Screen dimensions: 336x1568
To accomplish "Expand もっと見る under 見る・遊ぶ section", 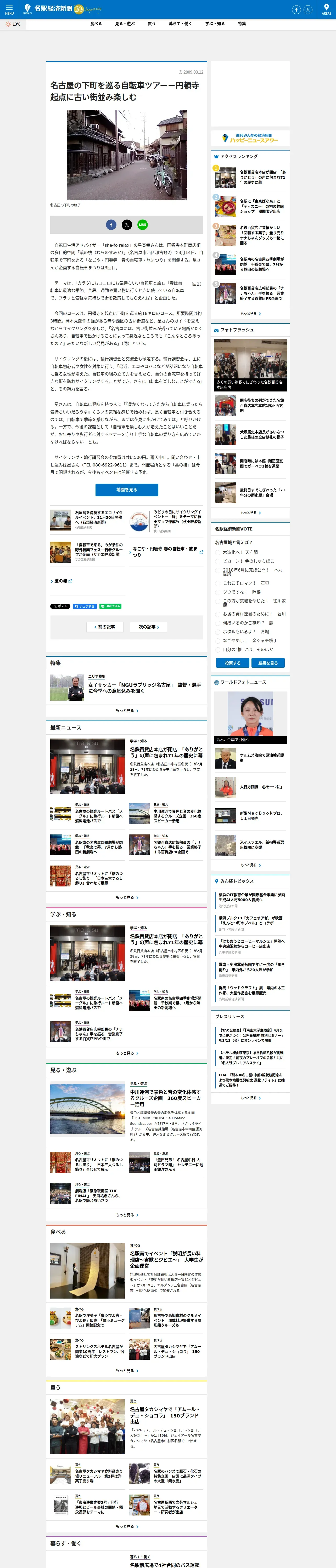I will [x=127, y=1215].
